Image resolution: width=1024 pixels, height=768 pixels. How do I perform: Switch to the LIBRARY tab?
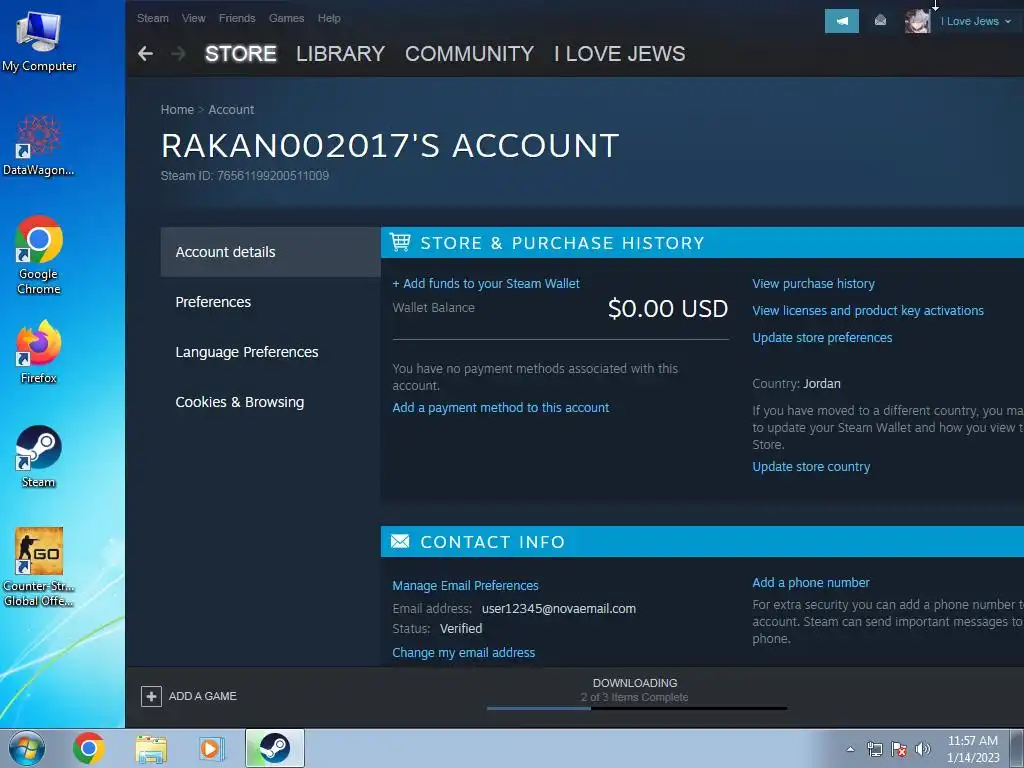pos(340,54)
